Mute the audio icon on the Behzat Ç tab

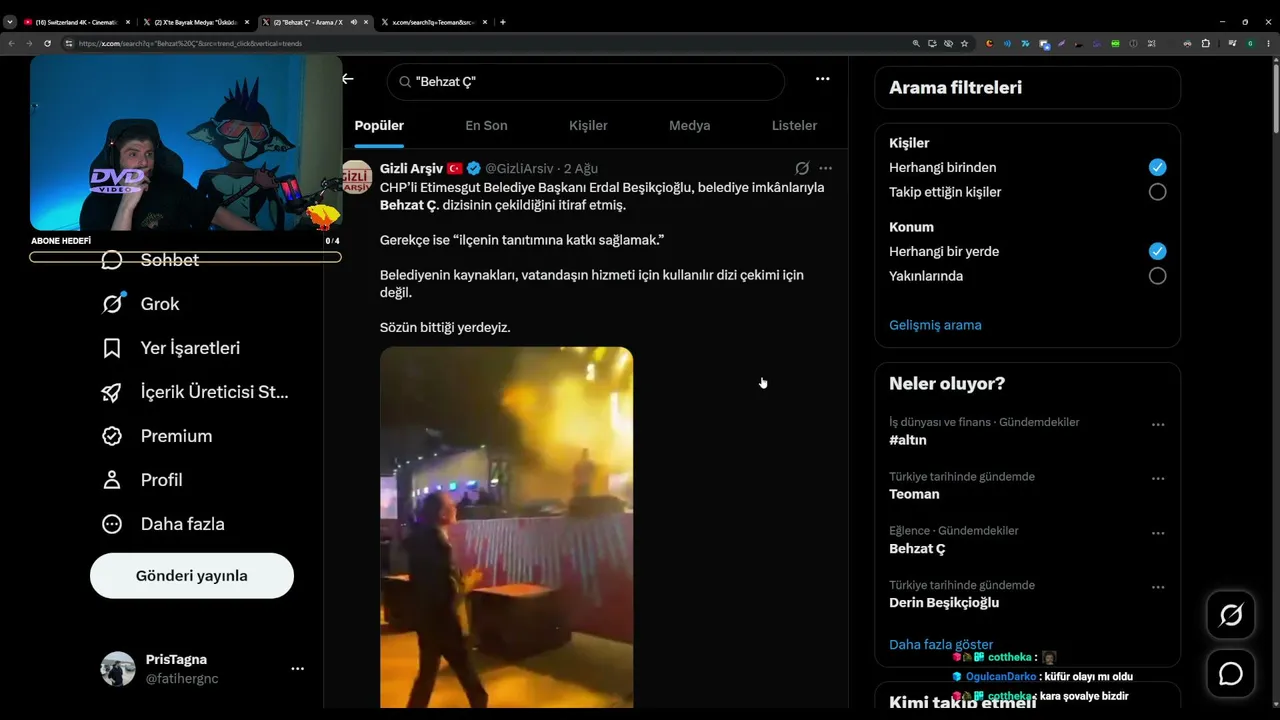click(353, 22)
